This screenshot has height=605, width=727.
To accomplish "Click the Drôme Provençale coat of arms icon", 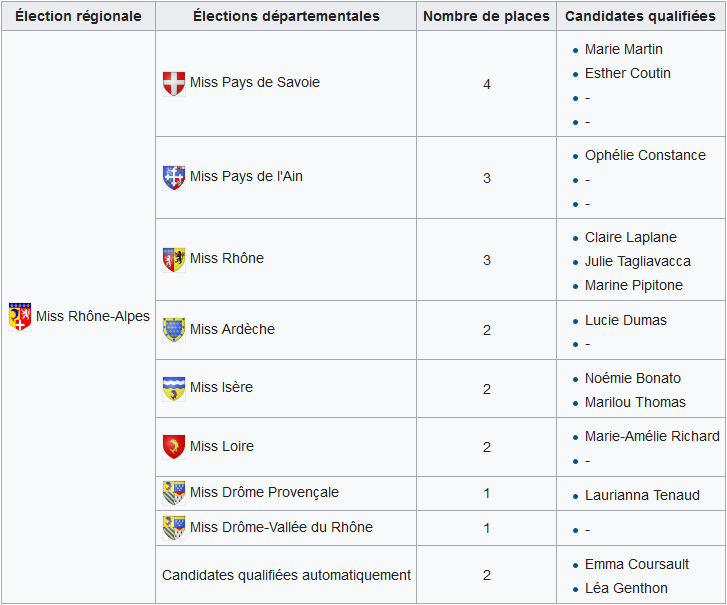I will [x=174, y=493].
